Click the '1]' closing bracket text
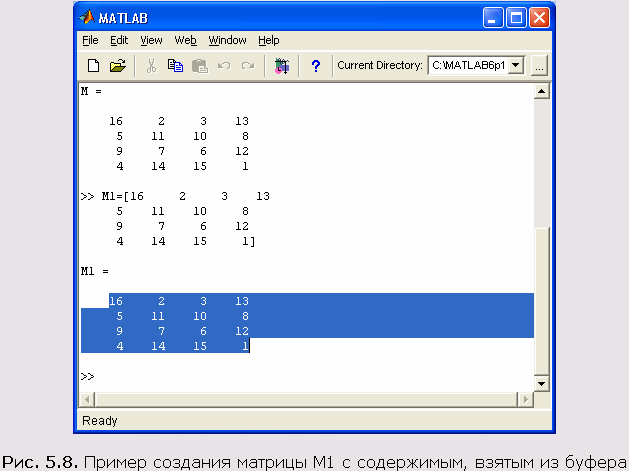Screen dimensions: 629x471 pyautogui.click(x=249, y=241)
